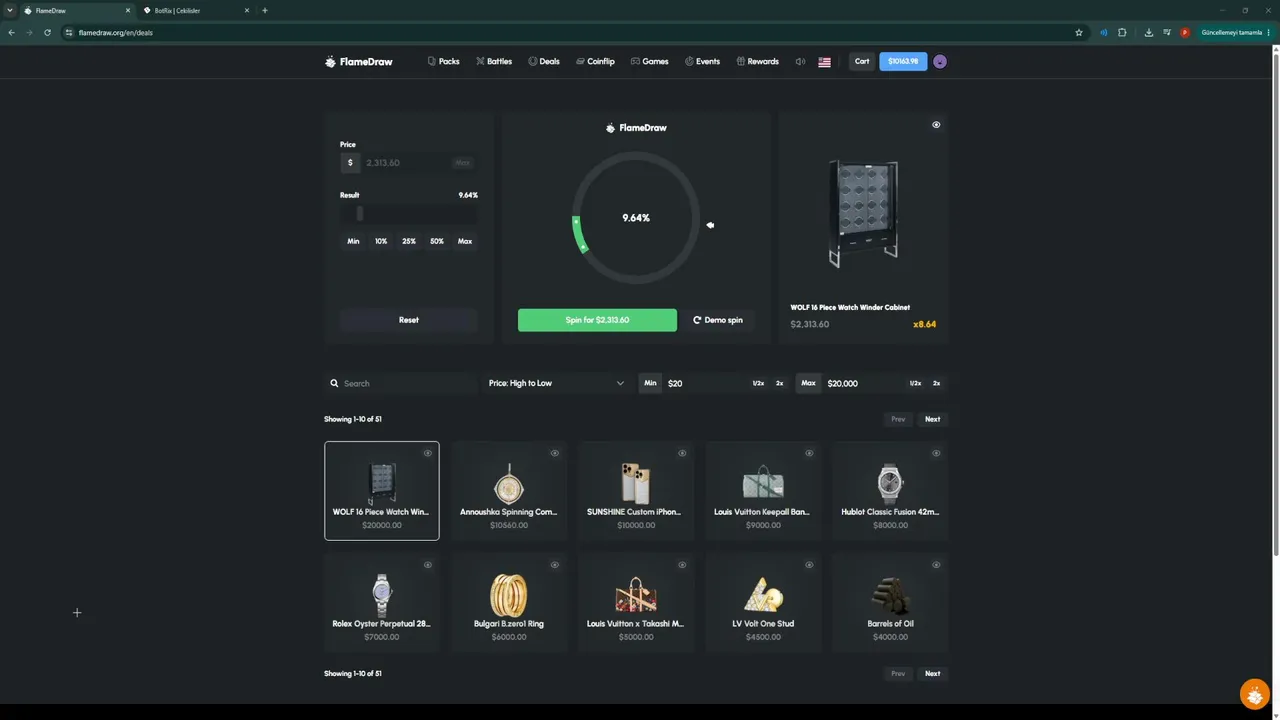Open the Rewards page
This screenshot has width=1280, height=720.
pyautogui.click(x=757, y=62)
